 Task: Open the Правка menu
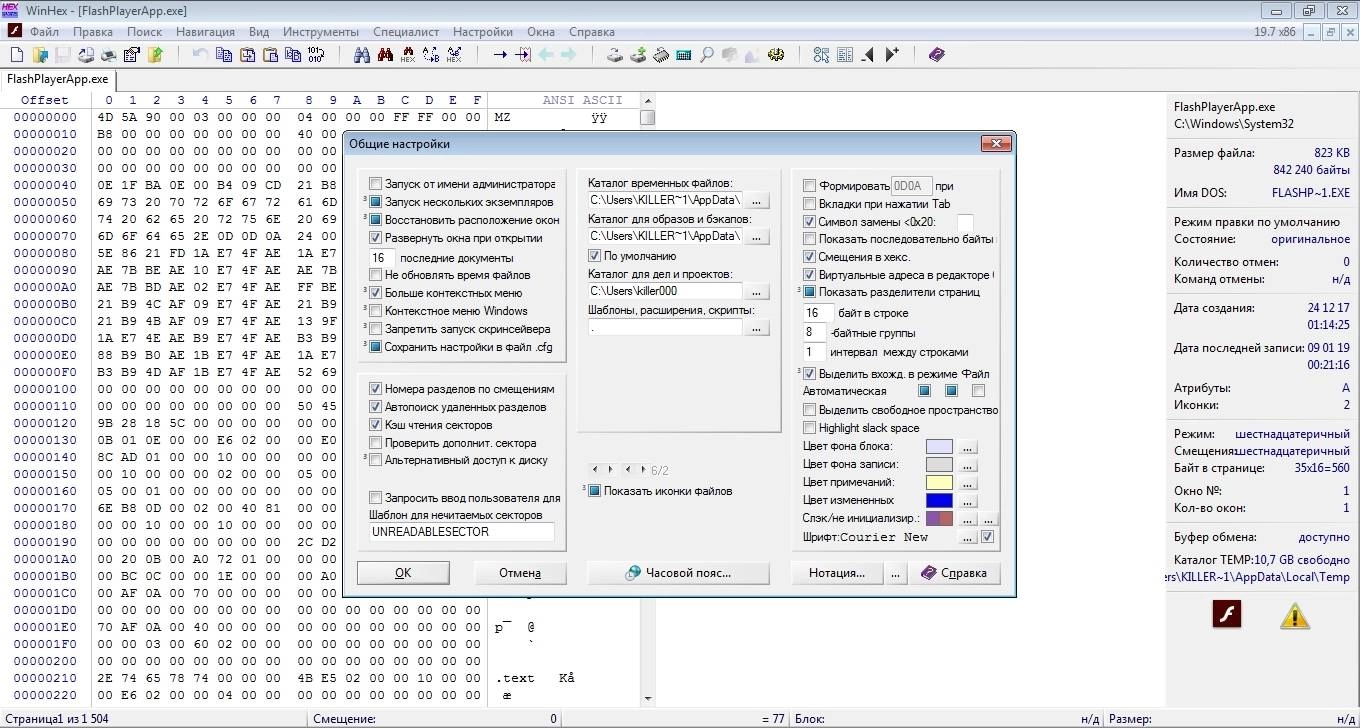click(x=93, y=32)
